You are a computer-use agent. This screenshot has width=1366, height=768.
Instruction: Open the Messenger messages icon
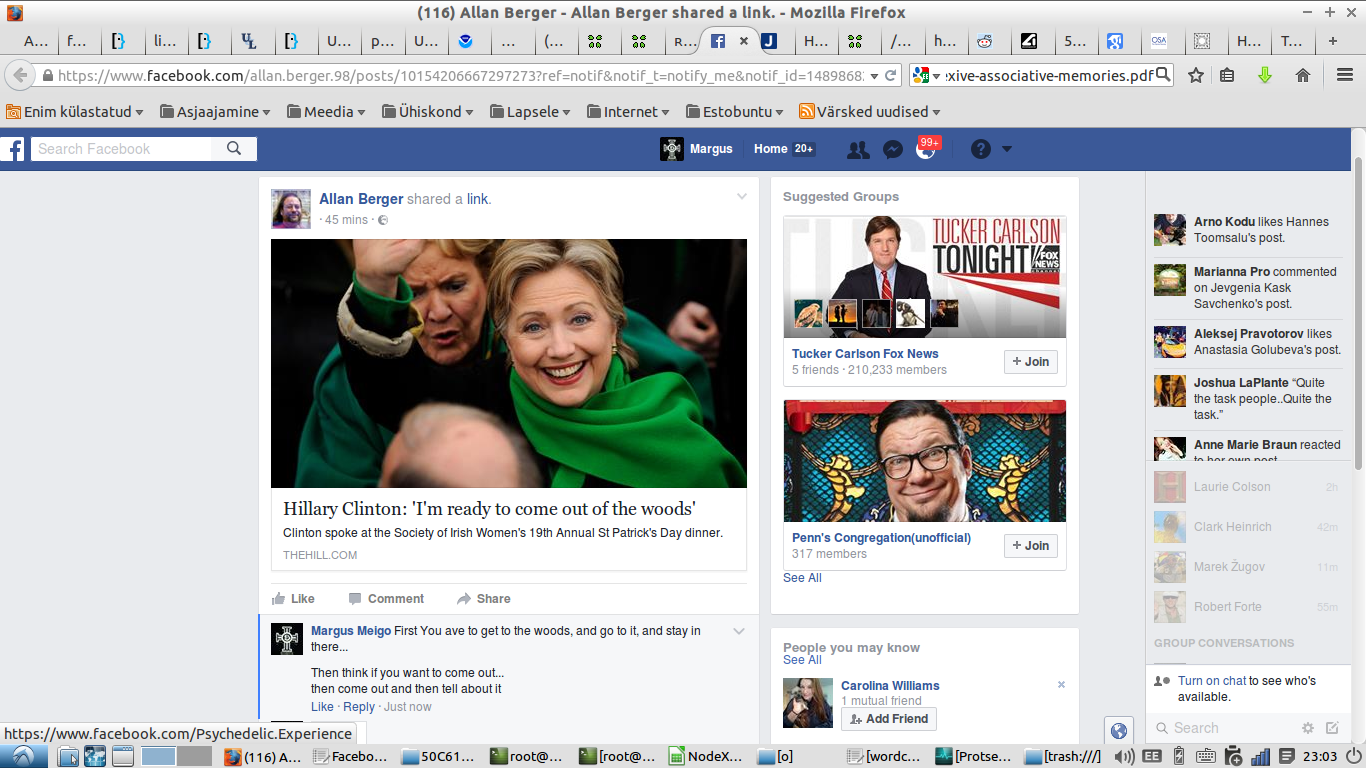(893, 149)
